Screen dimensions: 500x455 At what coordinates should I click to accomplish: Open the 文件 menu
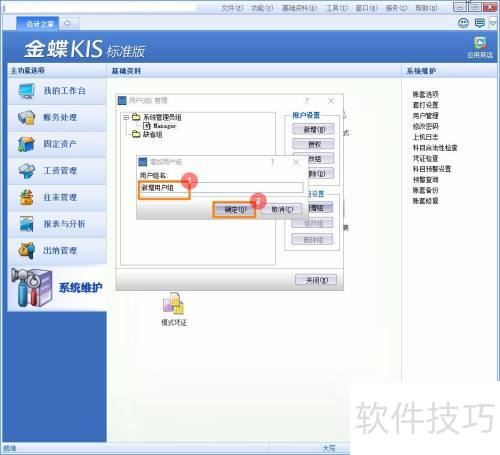point(232,8)
